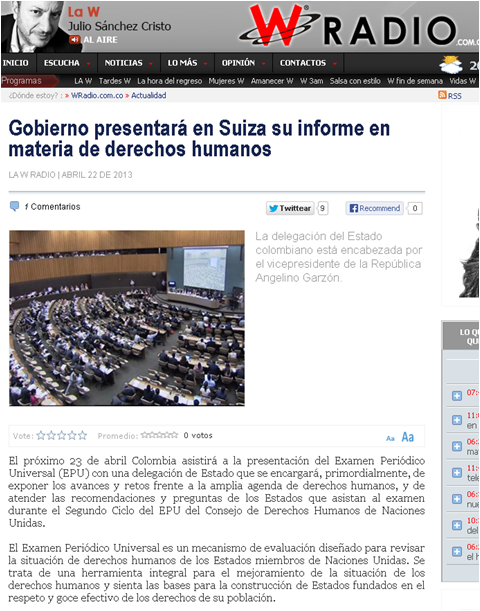Click the Facebook count box showing 0
This screenshot has width=480, height=611.
pyautogui.click(x=415, y=208)
